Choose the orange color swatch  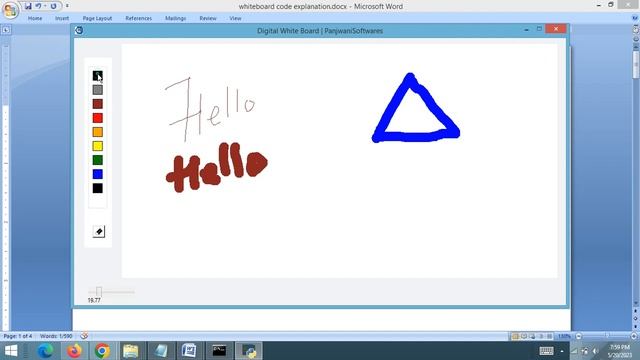coord(98,132)
